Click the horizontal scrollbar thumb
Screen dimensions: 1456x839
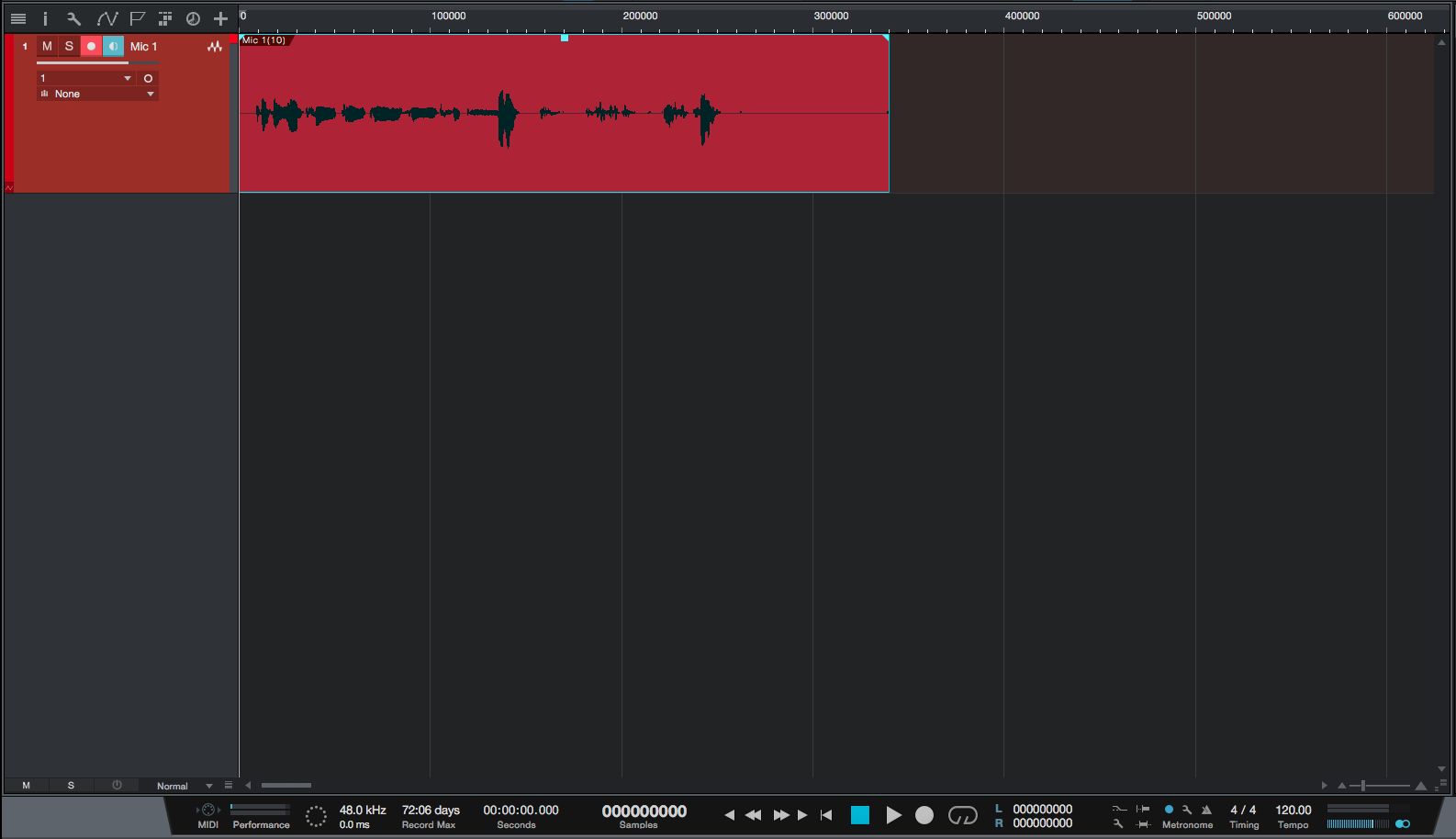286,786
